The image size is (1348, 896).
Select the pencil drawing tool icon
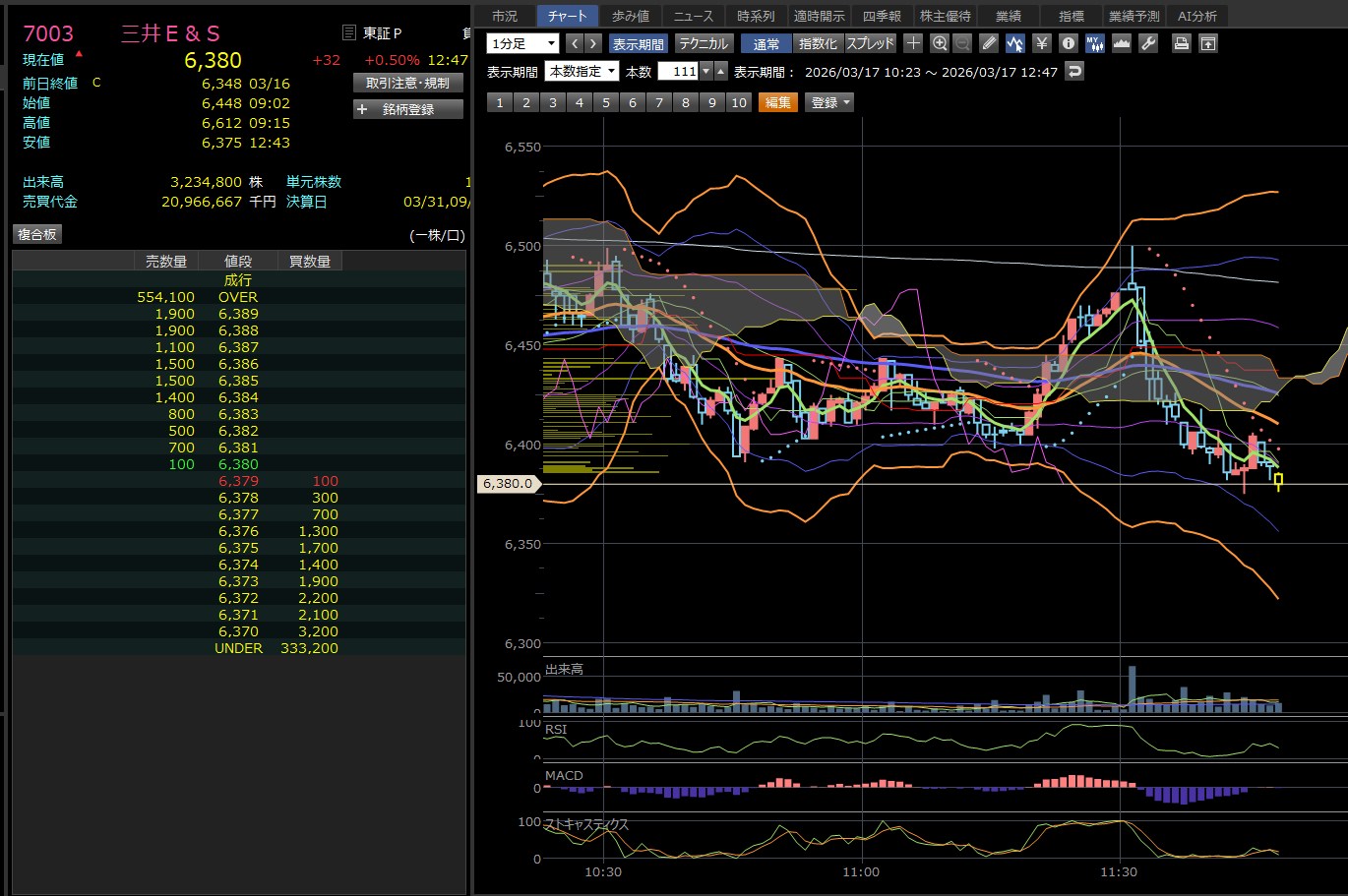[989, 43]
